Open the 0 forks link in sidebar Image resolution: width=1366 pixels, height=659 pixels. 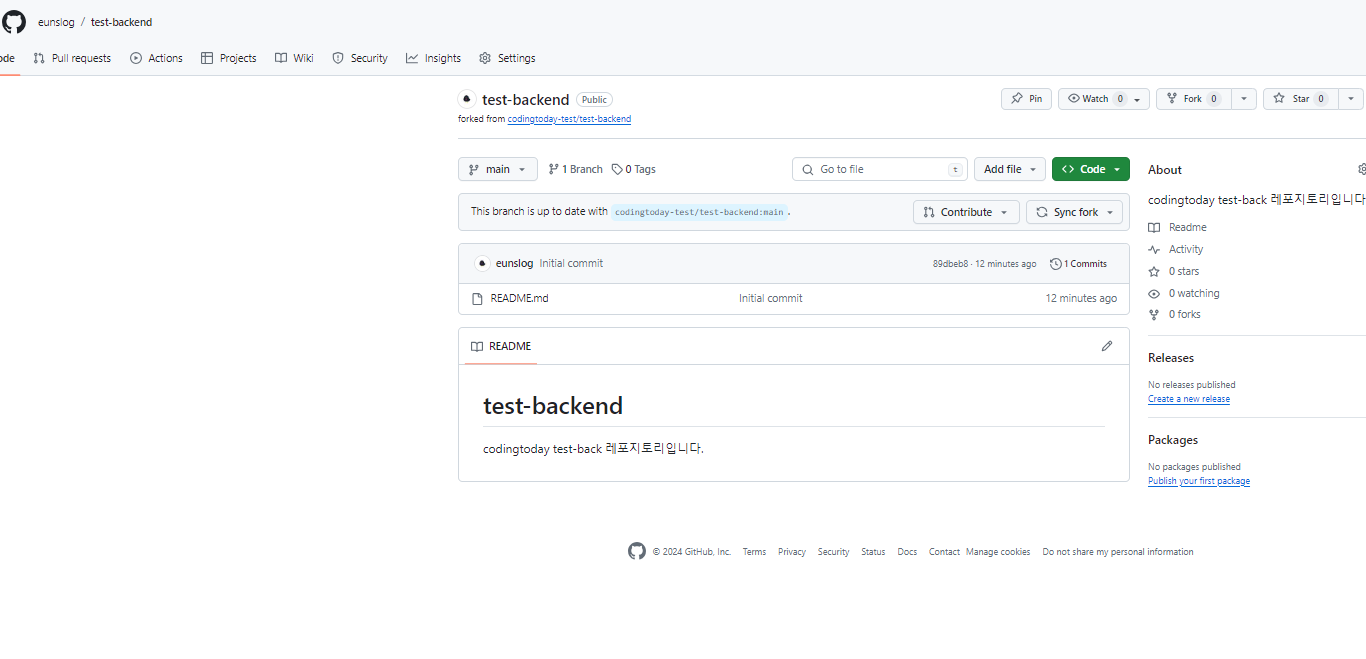pyautogui.click(x=1174, y=314)
